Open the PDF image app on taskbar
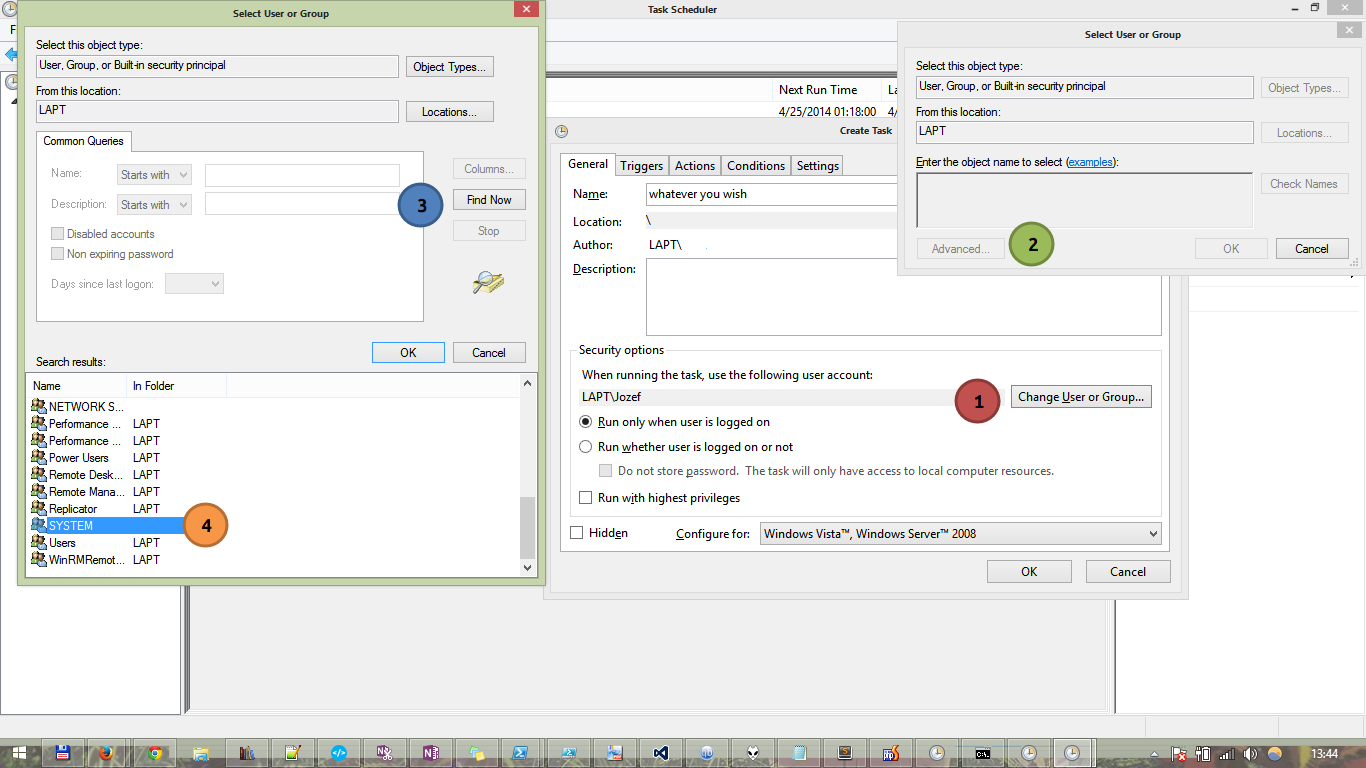The width and height of the screenshot is (1366, 768). (615, 753)
